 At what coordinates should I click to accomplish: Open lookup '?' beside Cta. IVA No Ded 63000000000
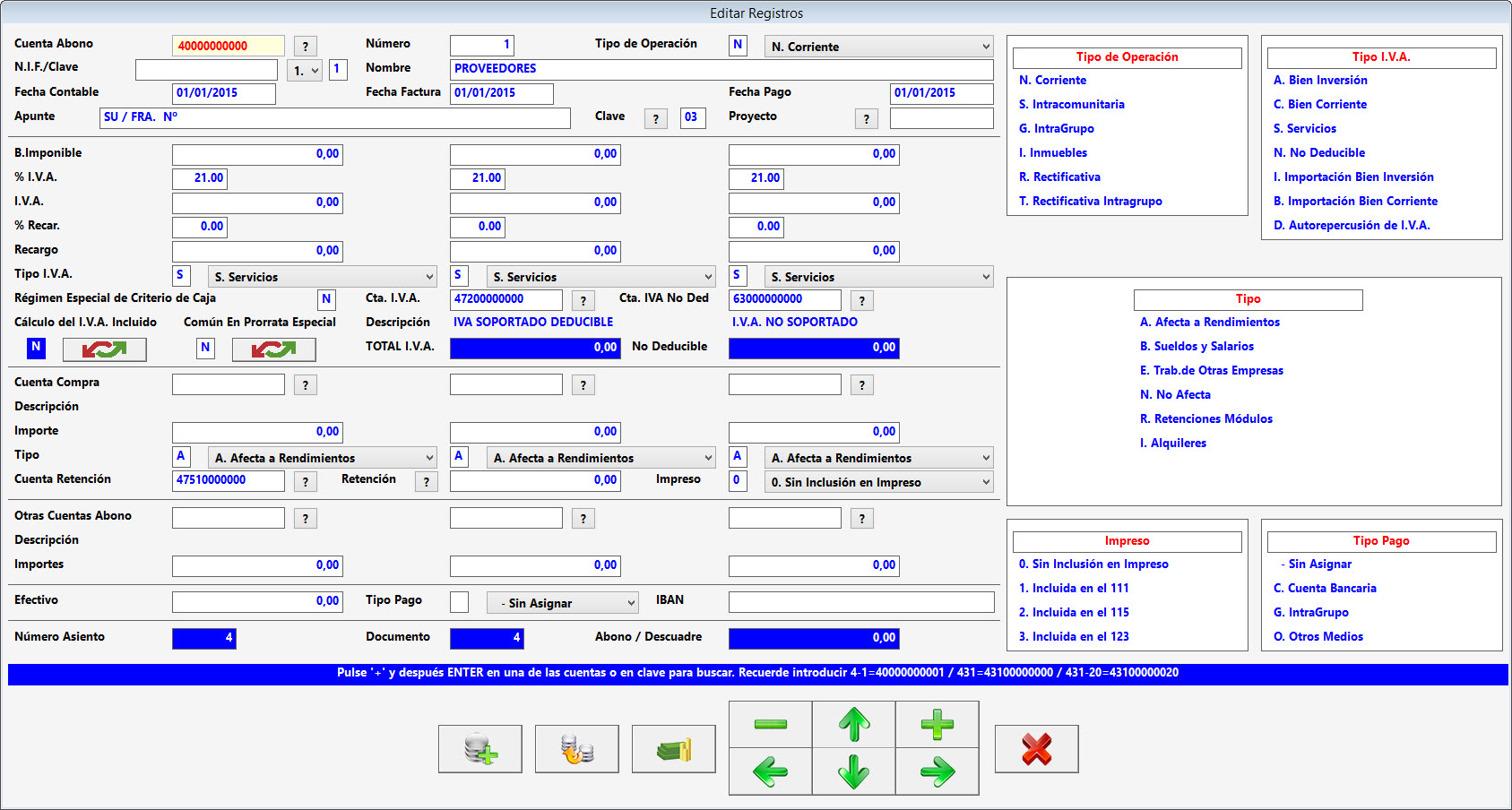coord(862,301)
